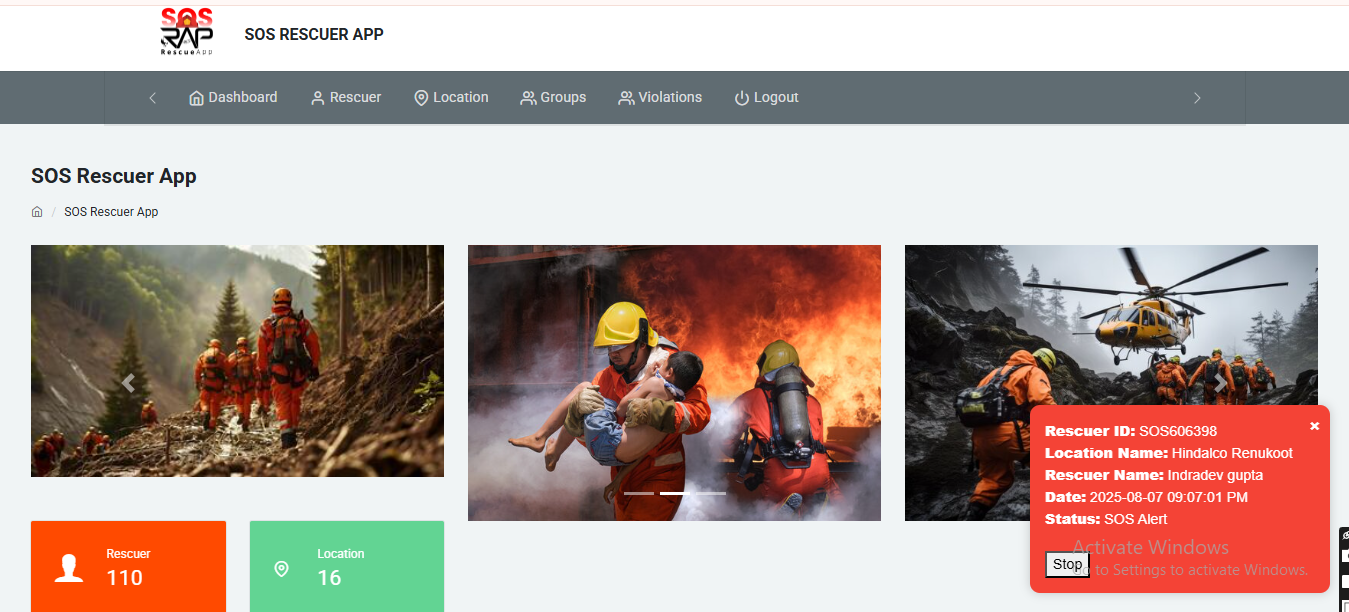Click the Groups people icon in navbar
Screen dimensions: 1349x612
pyautogui.click(x=528, y=98)
